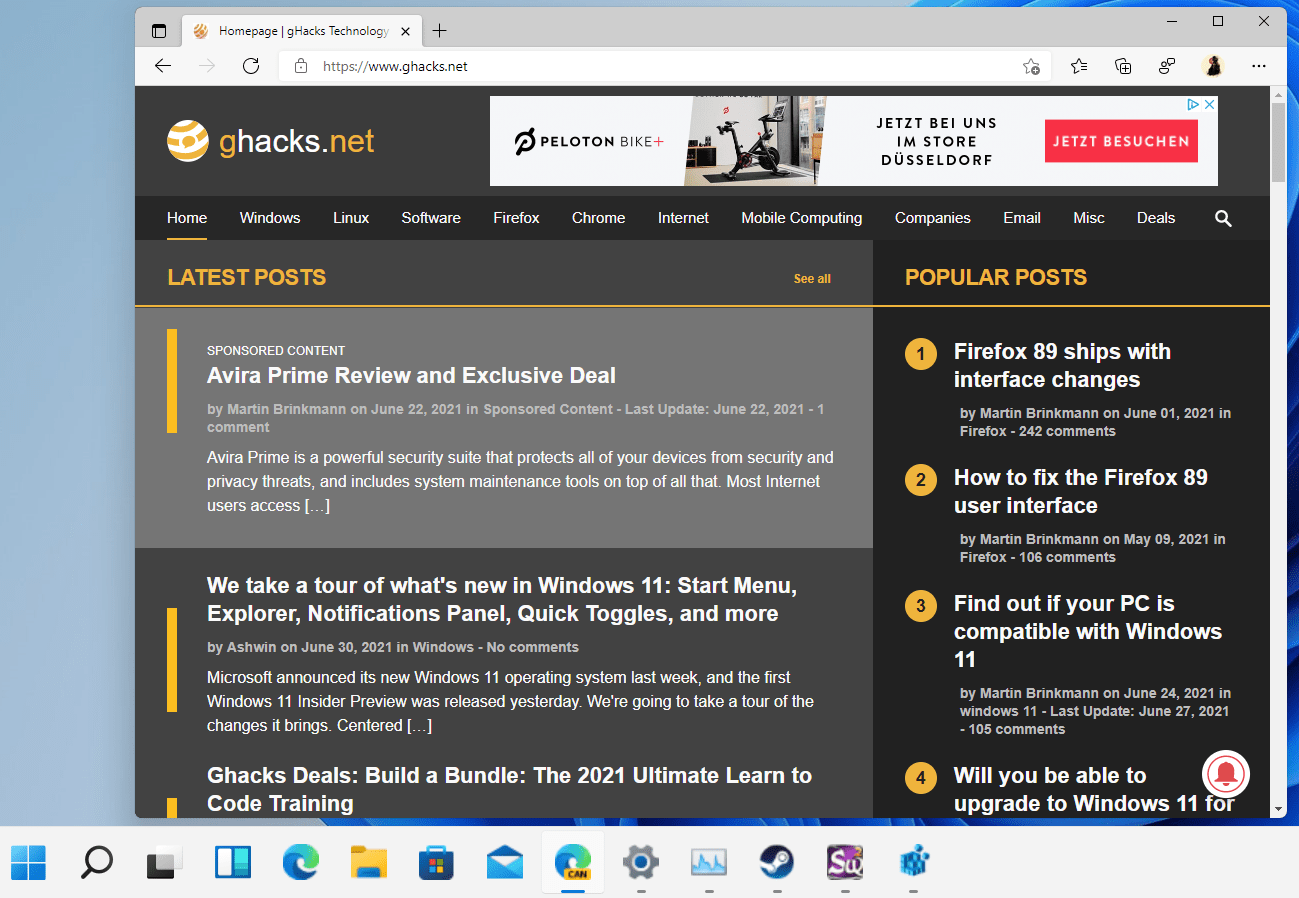Open Microsoft Store from taskbar

pyautogui.click(x=437, y=862)
